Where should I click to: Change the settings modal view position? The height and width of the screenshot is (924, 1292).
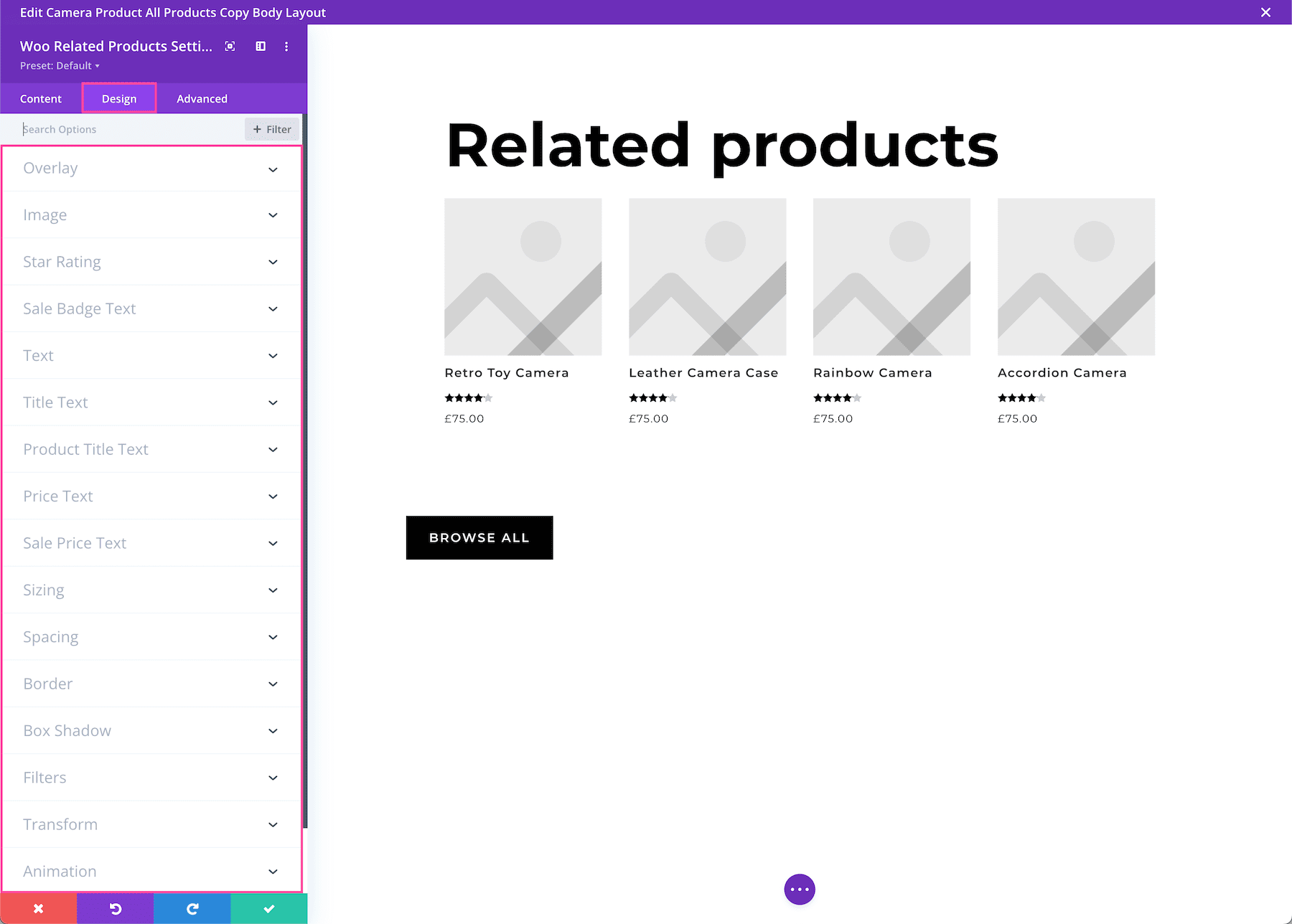(x=260, y=46)
